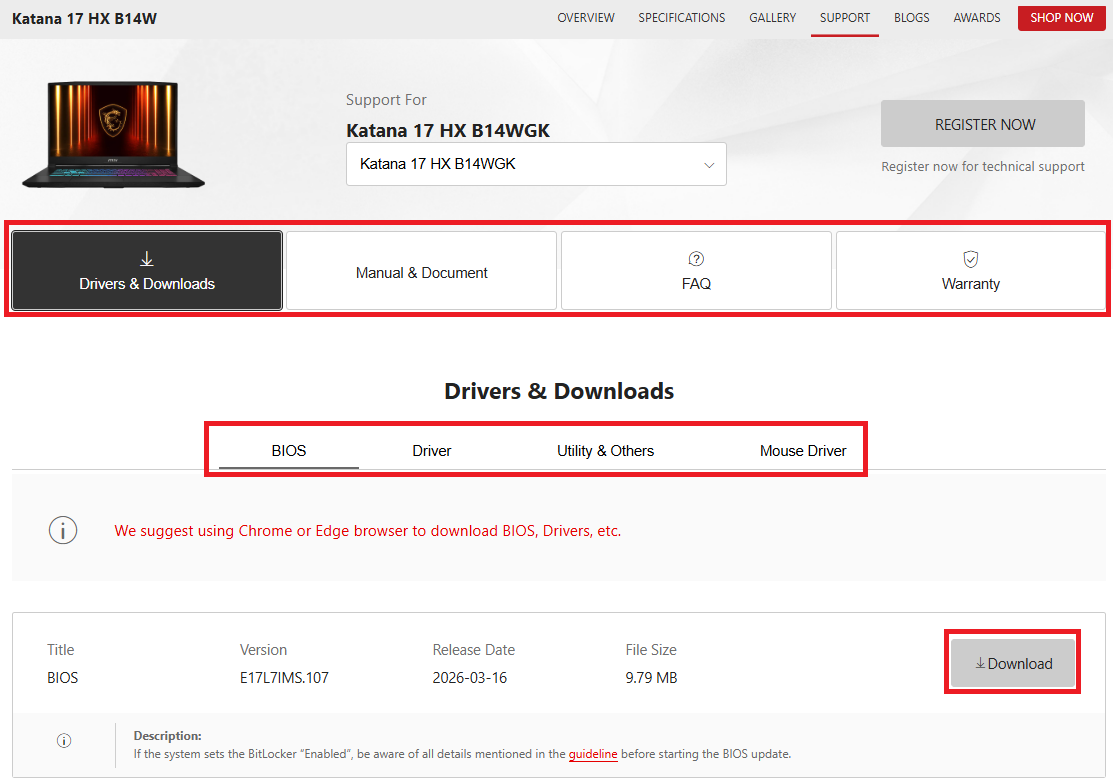Screen dimensions: 1113x784
Task: Click the REGISTER NOW button
Action: tap(982, 123)
